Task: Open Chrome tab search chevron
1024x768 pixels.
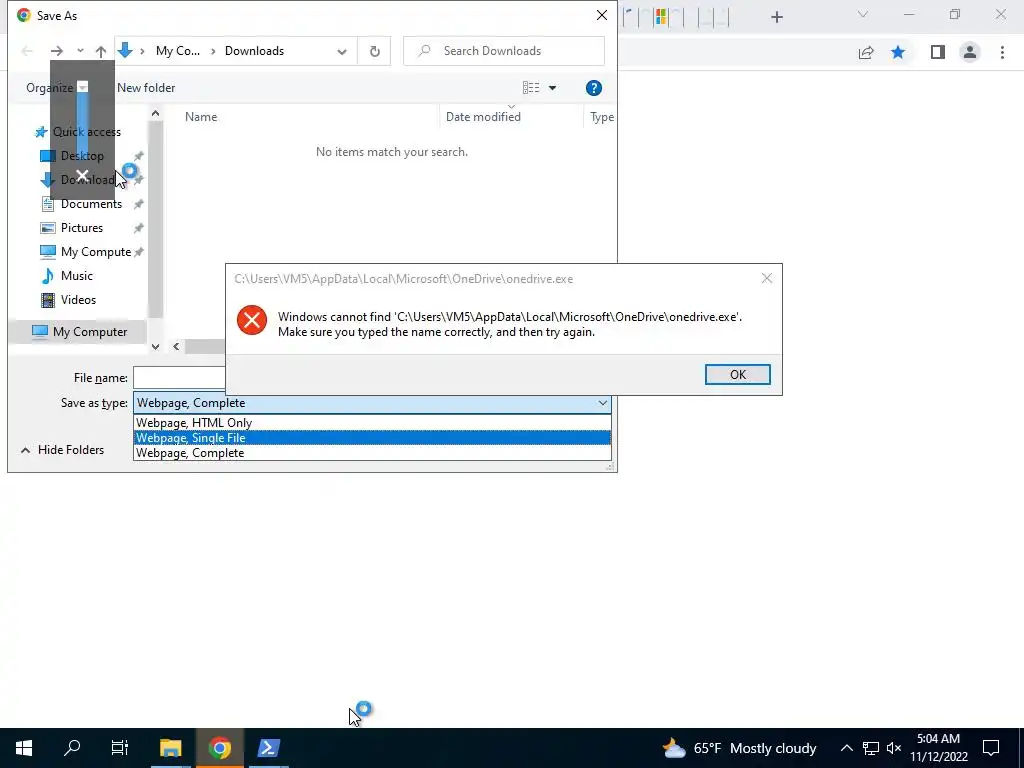Action: (863, 14)
